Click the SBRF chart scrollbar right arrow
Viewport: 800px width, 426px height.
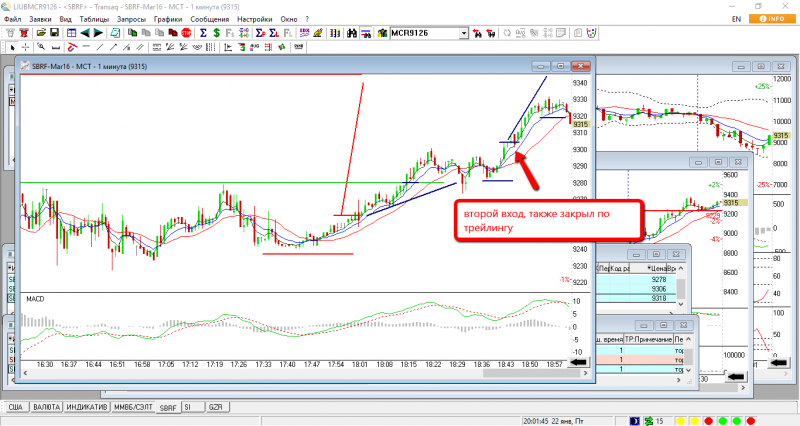tap(586, 373)
